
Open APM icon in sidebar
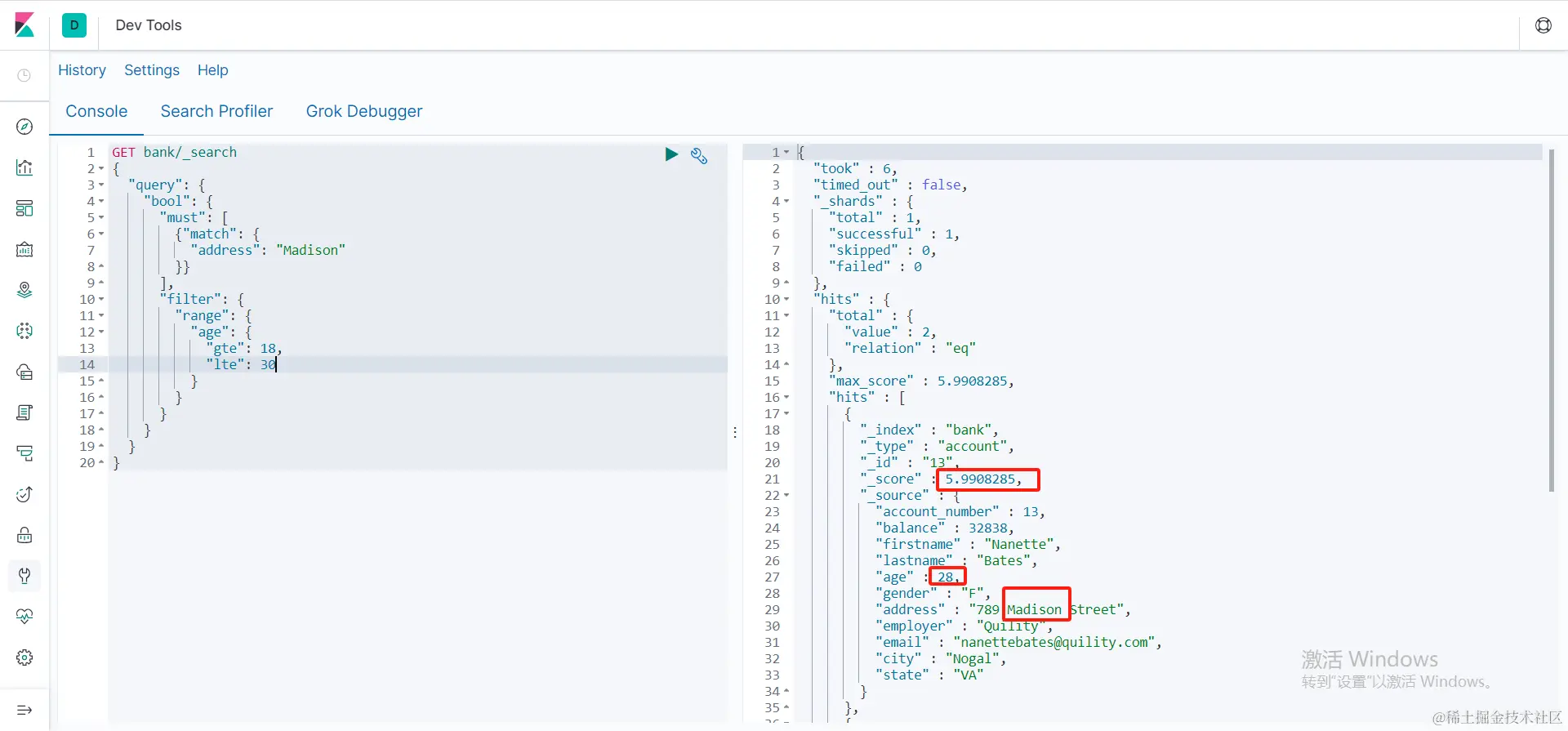(24, 453)
